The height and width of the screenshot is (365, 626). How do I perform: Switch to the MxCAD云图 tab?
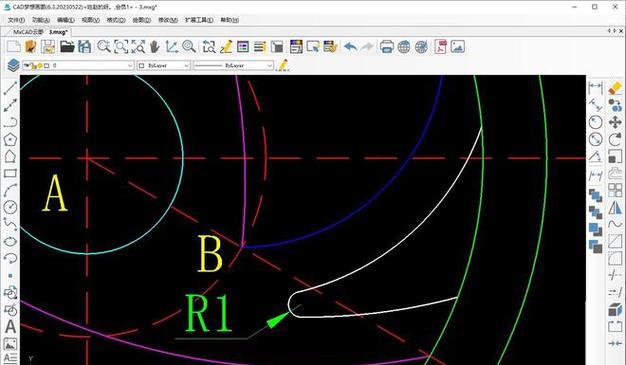[x=28, y=32]
